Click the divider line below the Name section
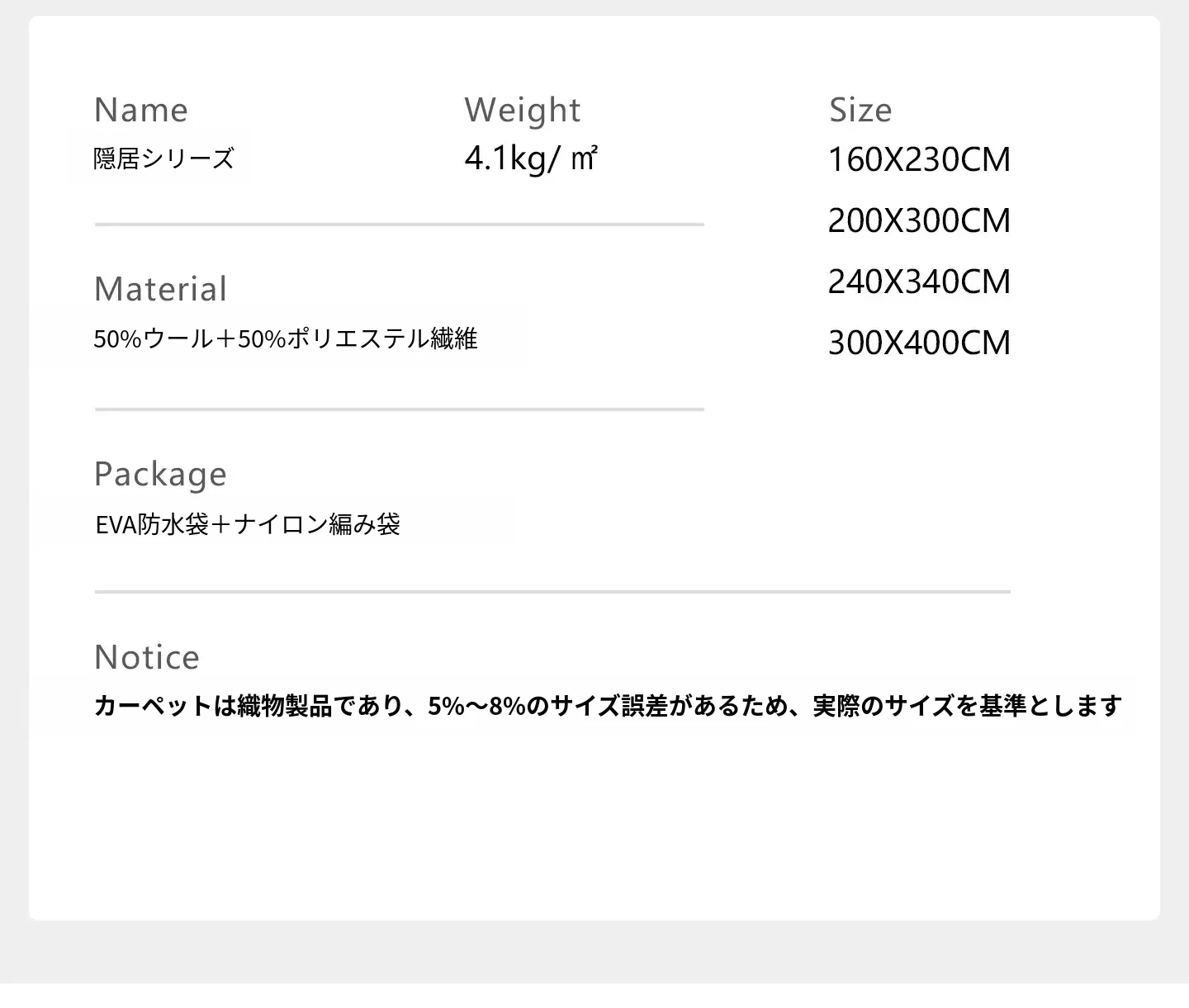Screen dimensions: 1189x1008 399,225
